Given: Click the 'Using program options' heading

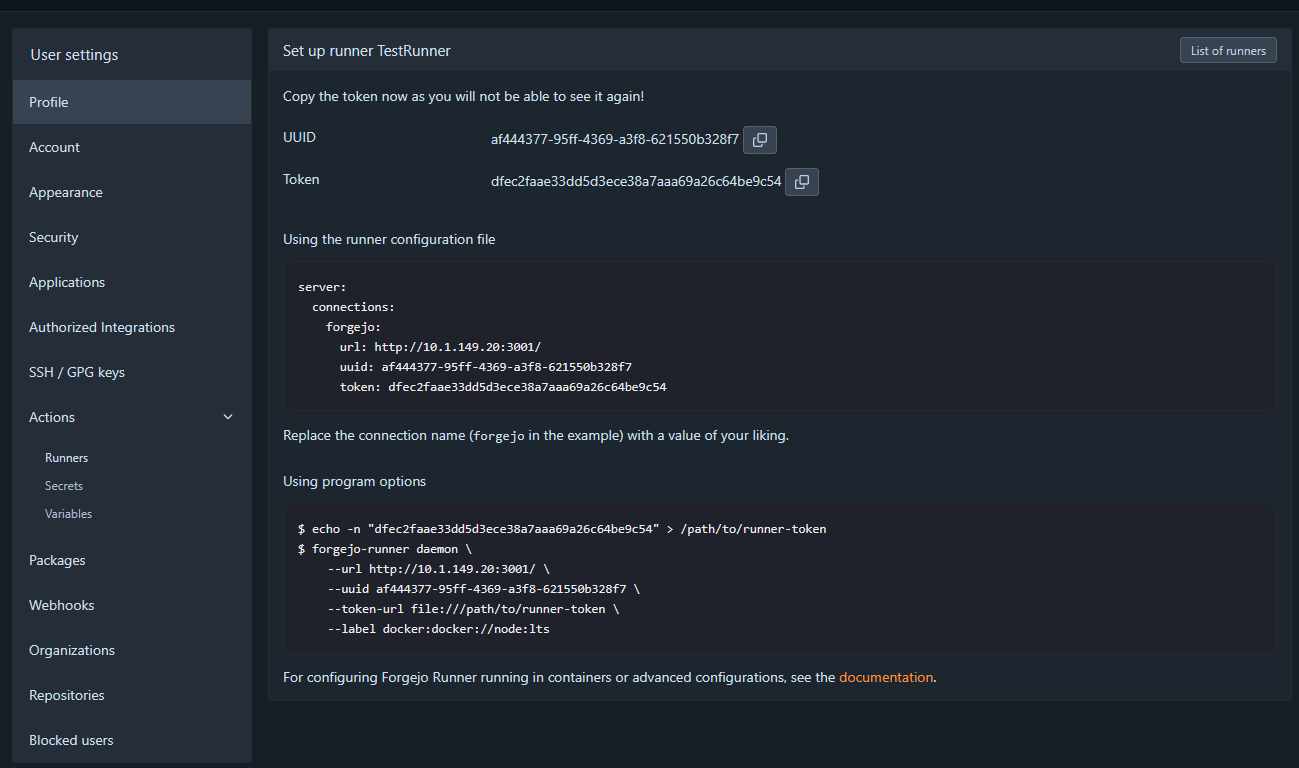Looking at the screenshot, I should (354, 482).
